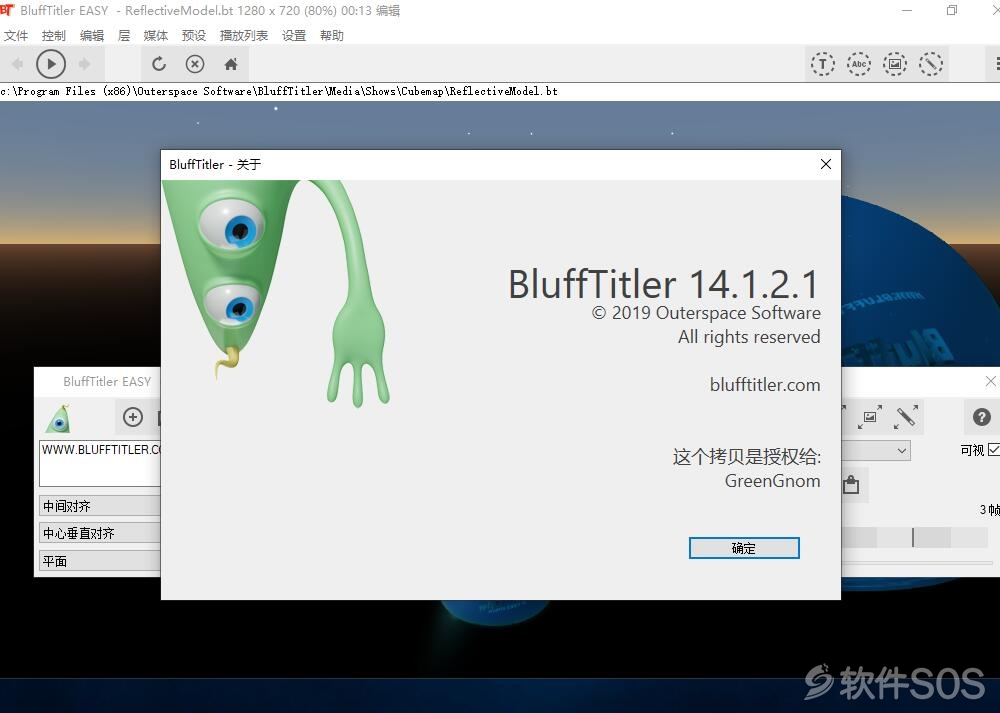Open the 层 menu
This screenshot has width=1000, height=713.
coord(124,36)
